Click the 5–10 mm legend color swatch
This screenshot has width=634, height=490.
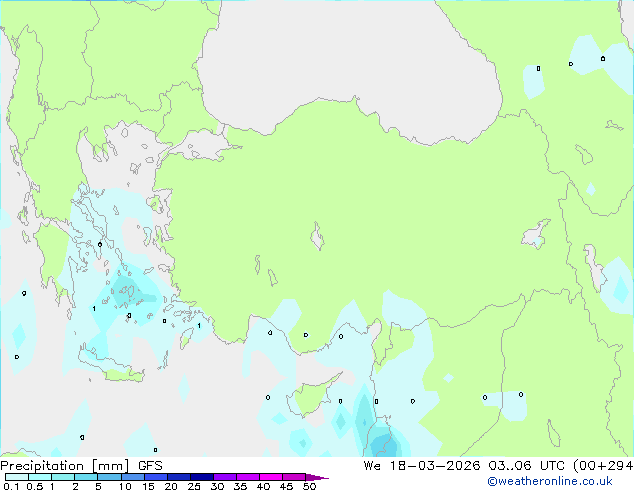109,477
